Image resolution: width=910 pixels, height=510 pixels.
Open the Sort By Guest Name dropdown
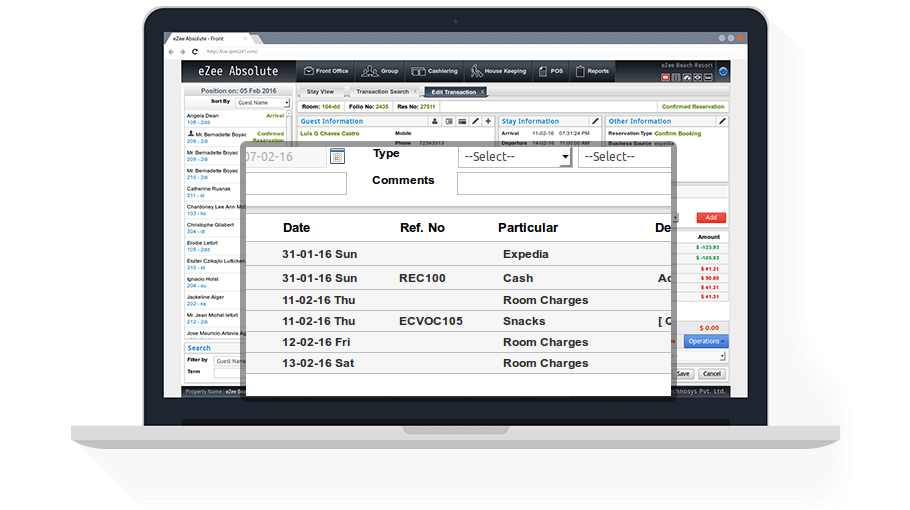point(262,103)
